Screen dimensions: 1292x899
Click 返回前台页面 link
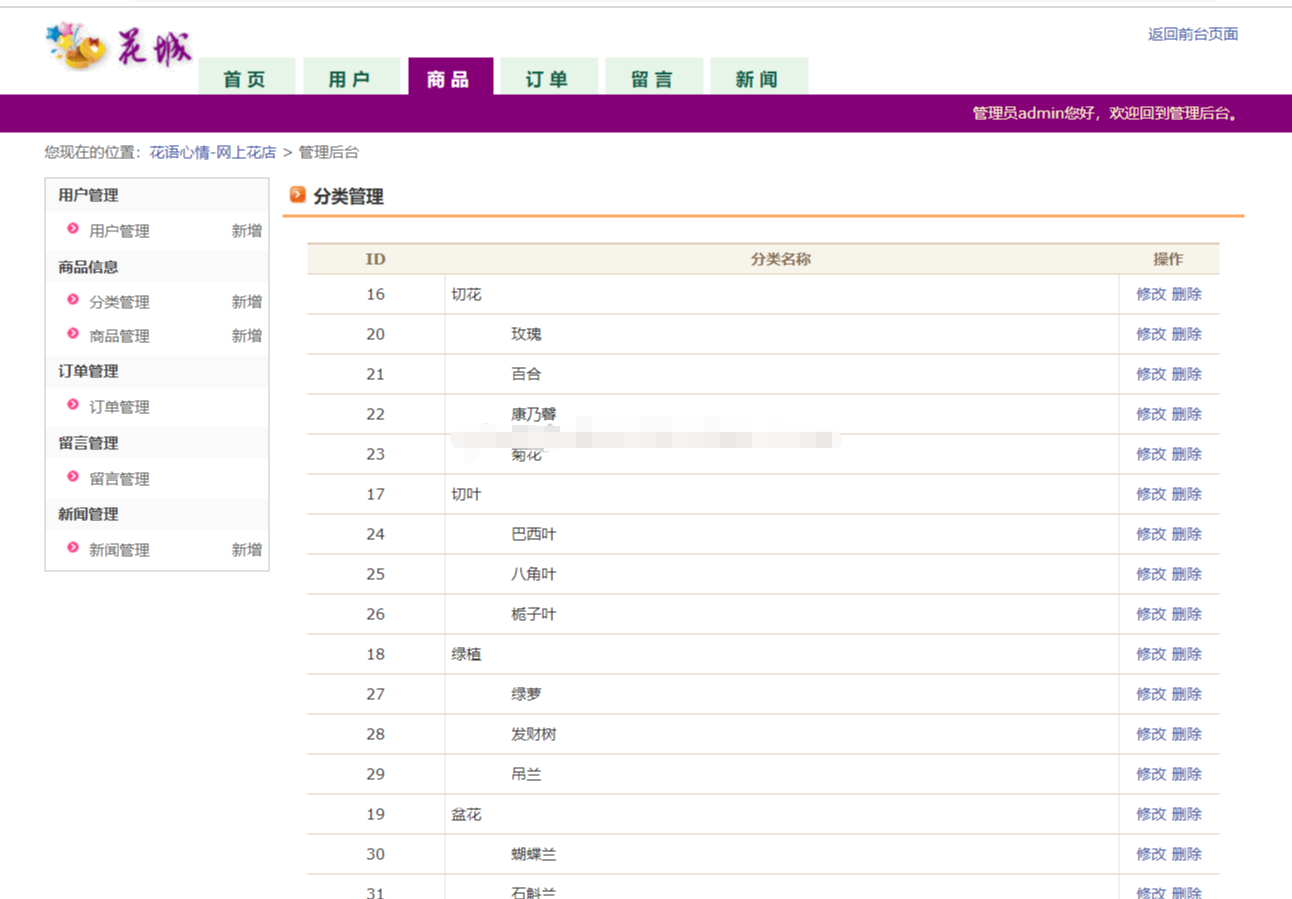click(x=1193, y=34)
